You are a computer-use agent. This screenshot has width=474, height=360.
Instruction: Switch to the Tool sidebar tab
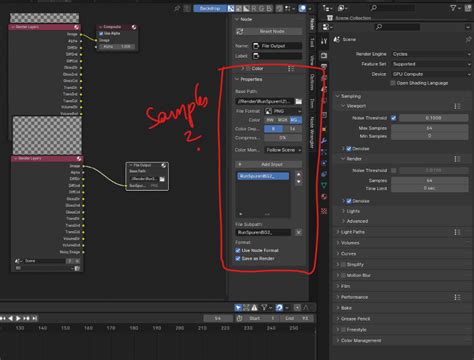point(312,42)
